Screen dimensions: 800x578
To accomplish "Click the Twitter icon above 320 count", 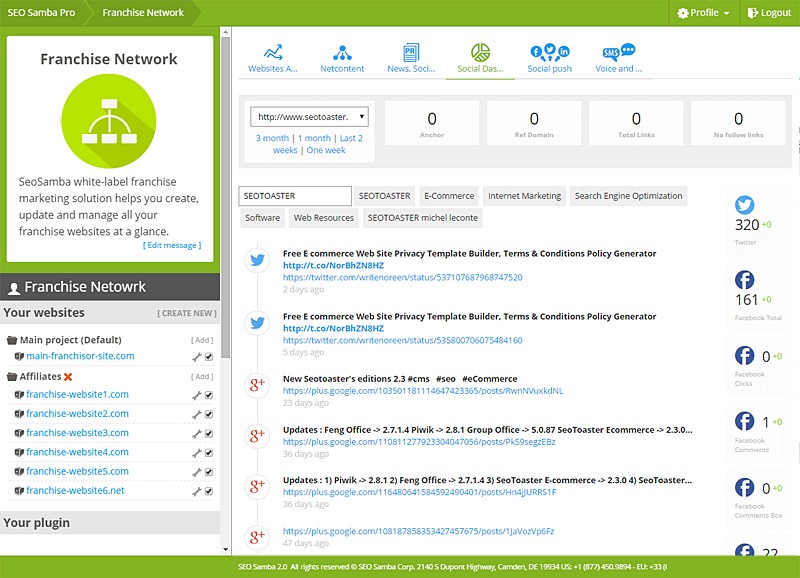I will 744,205.
